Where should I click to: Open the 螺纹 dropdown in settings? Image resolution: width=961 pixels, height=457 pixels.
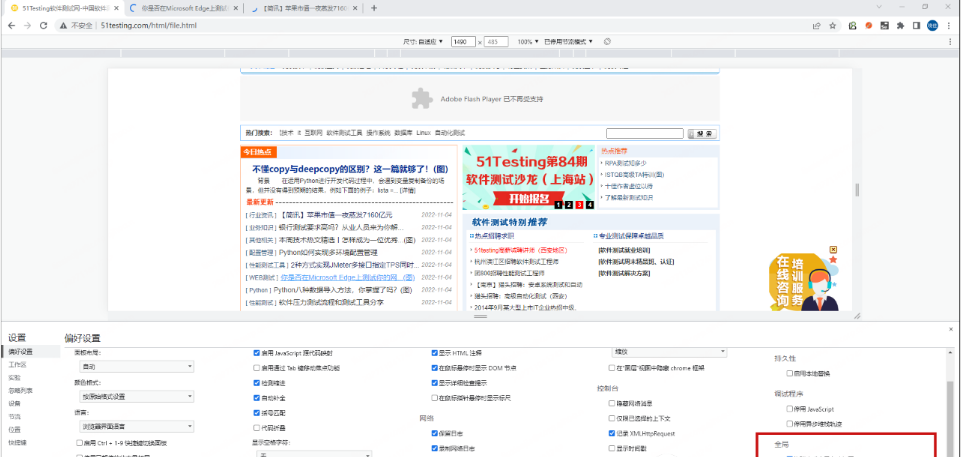click(x=669, y=352)
